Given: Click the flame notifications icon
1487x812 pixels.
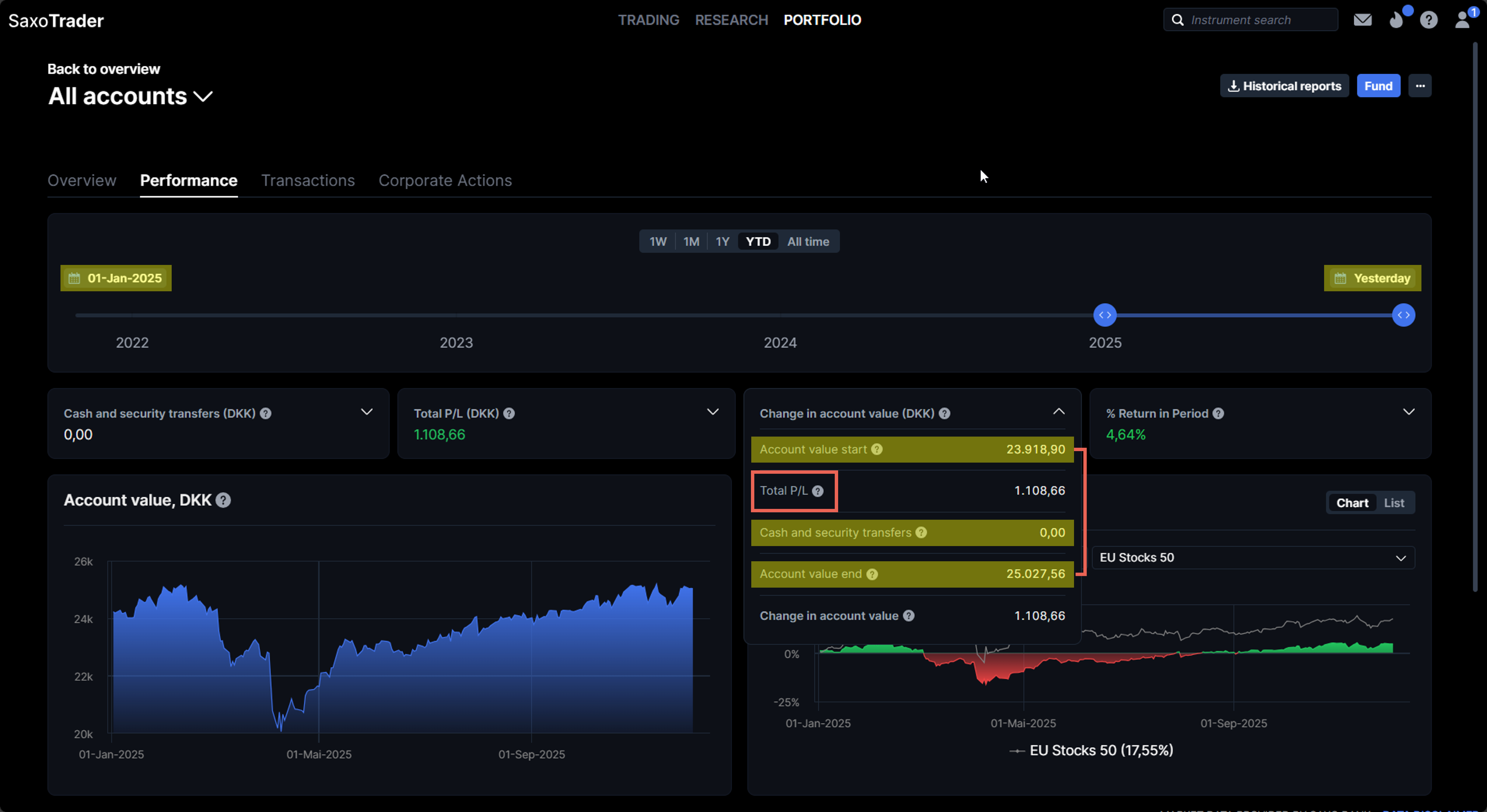Looking at the screenshot, I should [1396, 20].
